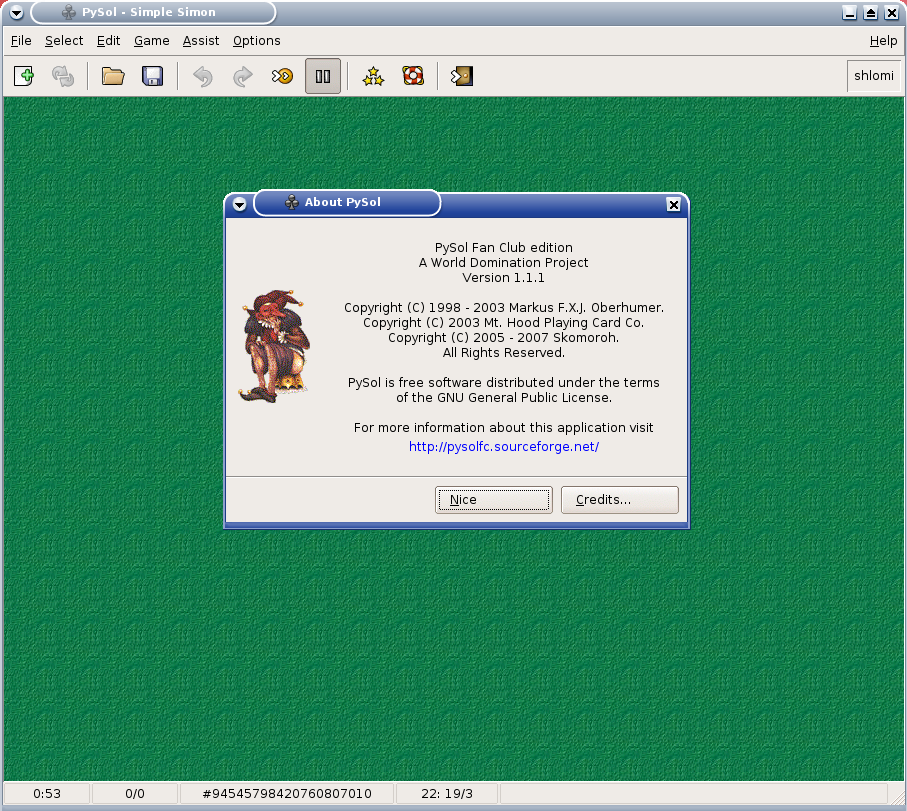907x811 pixels.
Task: Undo the last move using the toolbar arrow
Action: [x=203, y=76]
